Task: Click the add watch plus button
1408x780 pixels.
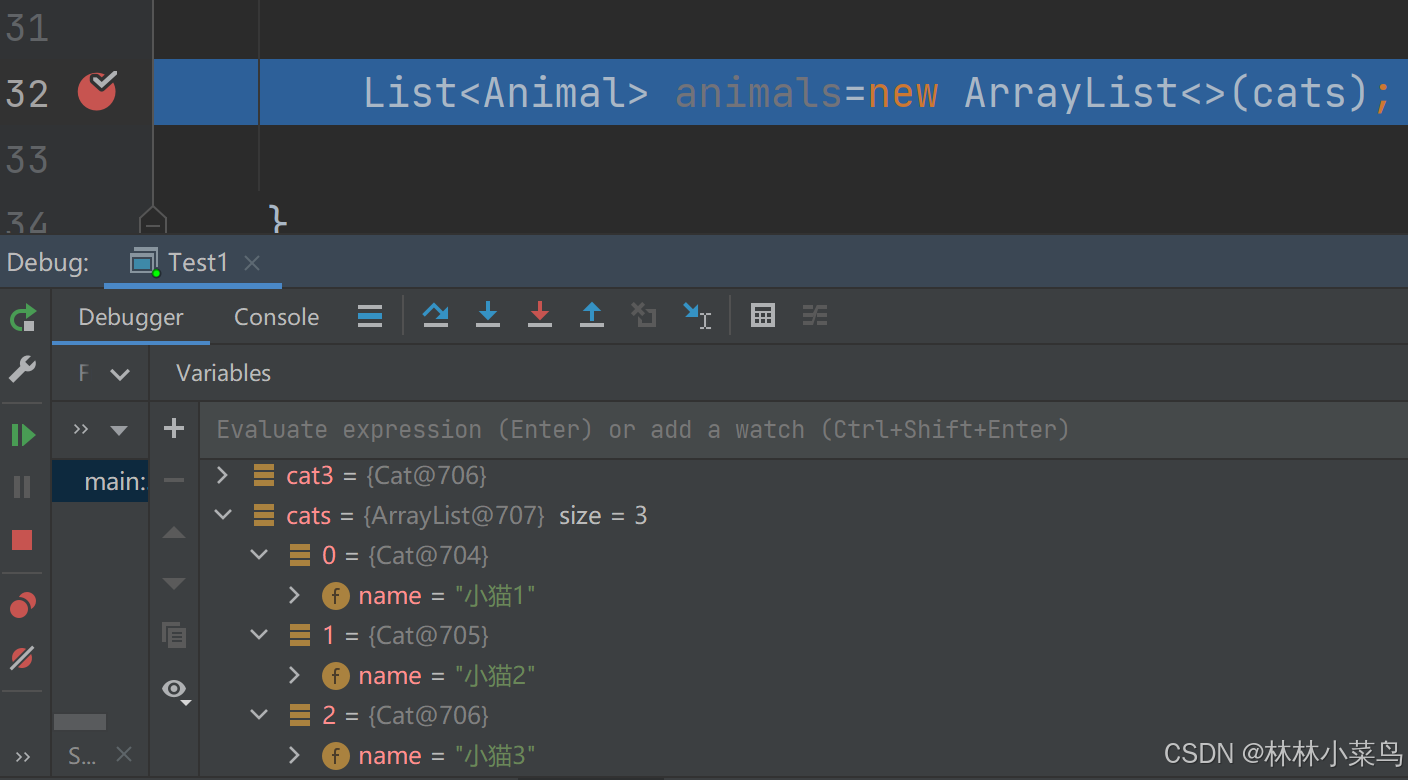Action: [x=174, y=428]
